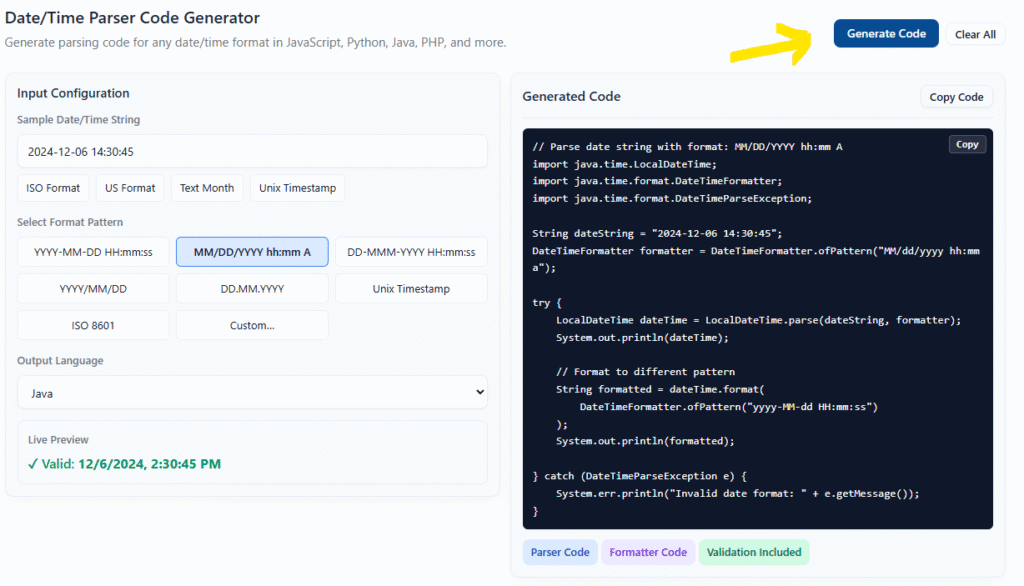Select the ISO 8601 format pattern
Screen dimensions: 1024x586
[93, 324]
